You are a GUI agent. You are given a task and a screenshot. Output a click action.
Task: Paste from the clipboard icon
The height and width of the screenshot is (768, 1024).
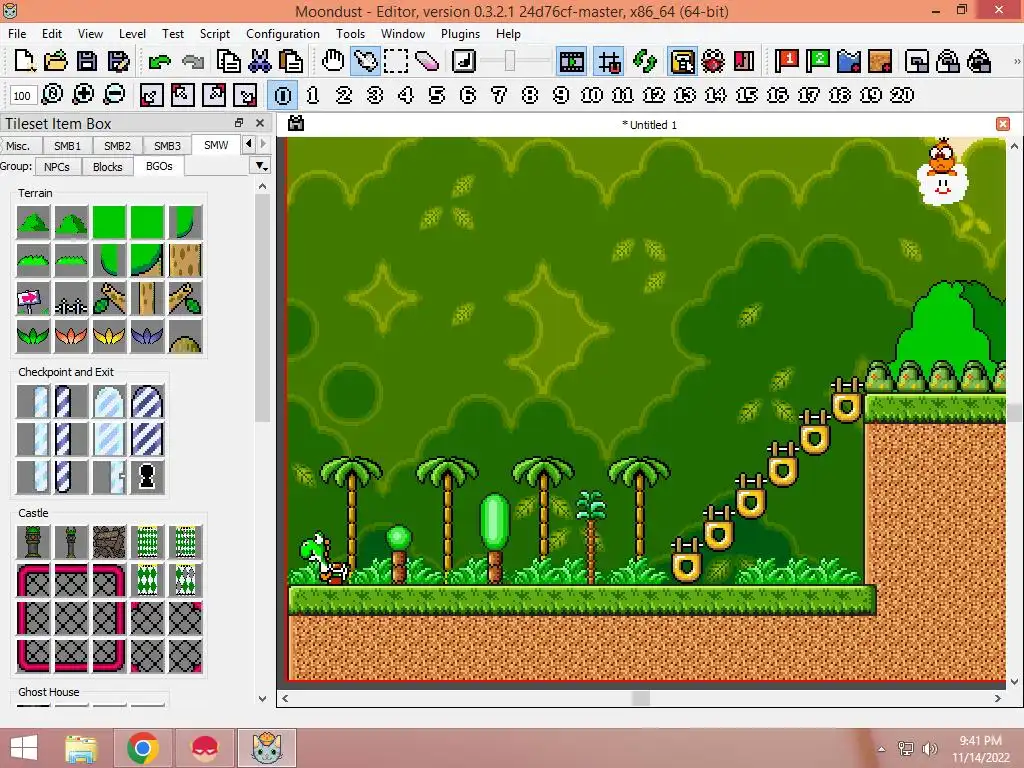click(291, 61)
